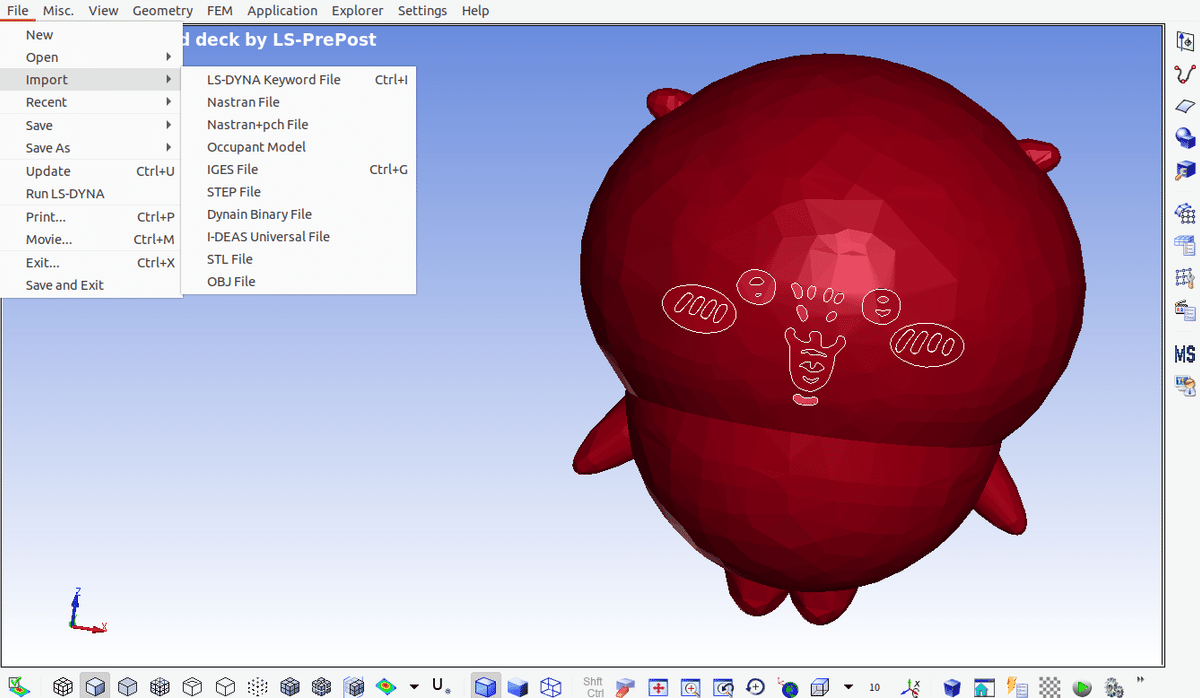This screenshot has height=698, width=1200.
Task: Expand the Save As submenu
Action: pyautogui.click(x=91, y=148)
